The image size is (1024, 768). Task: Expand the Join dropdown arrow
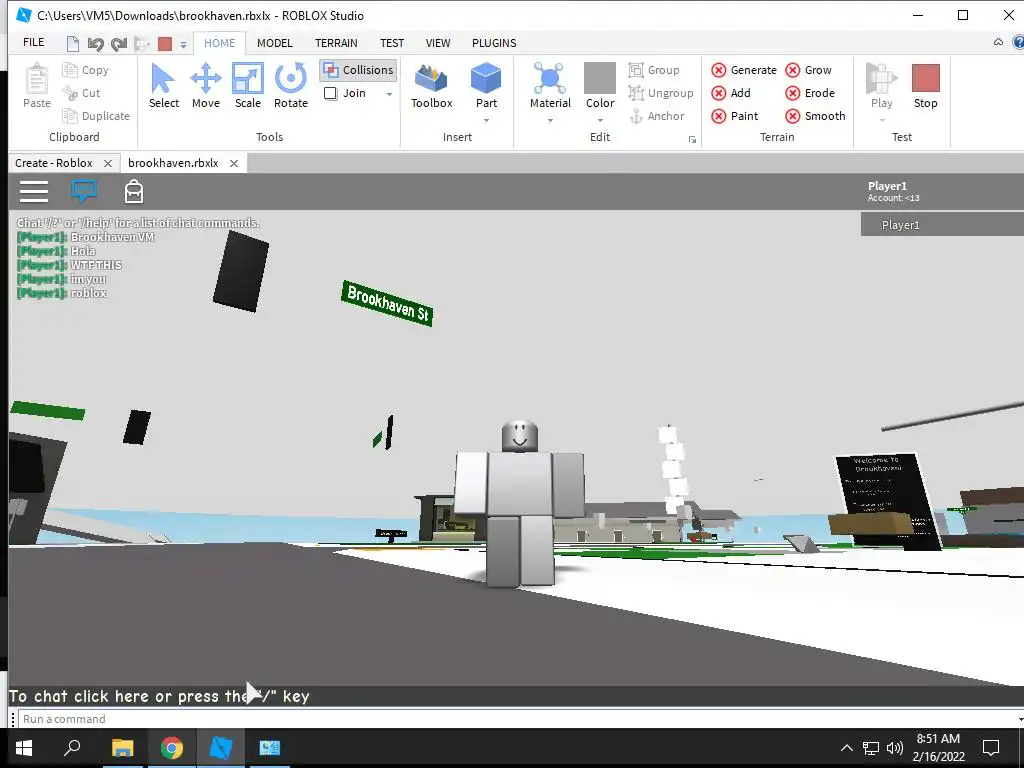389,94
